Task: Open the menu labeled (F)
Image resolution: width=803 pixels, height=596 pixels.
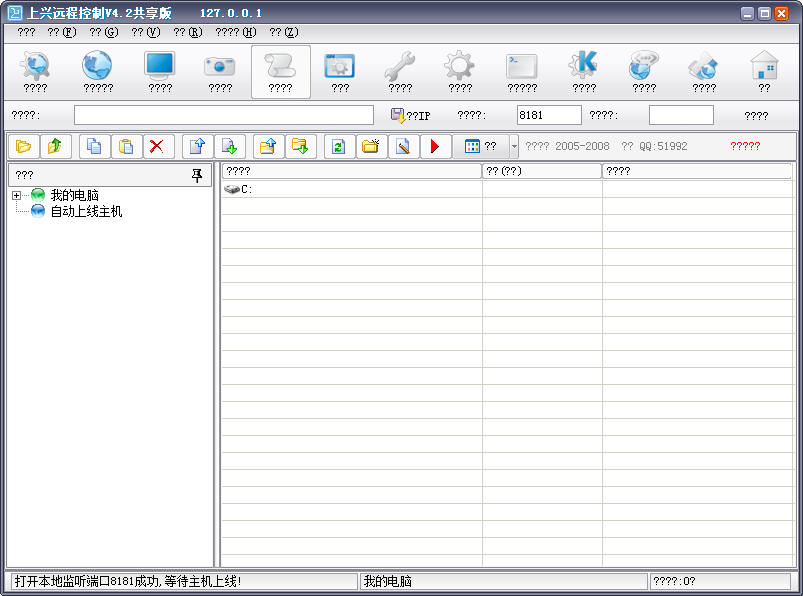Action: click(61, 32)
